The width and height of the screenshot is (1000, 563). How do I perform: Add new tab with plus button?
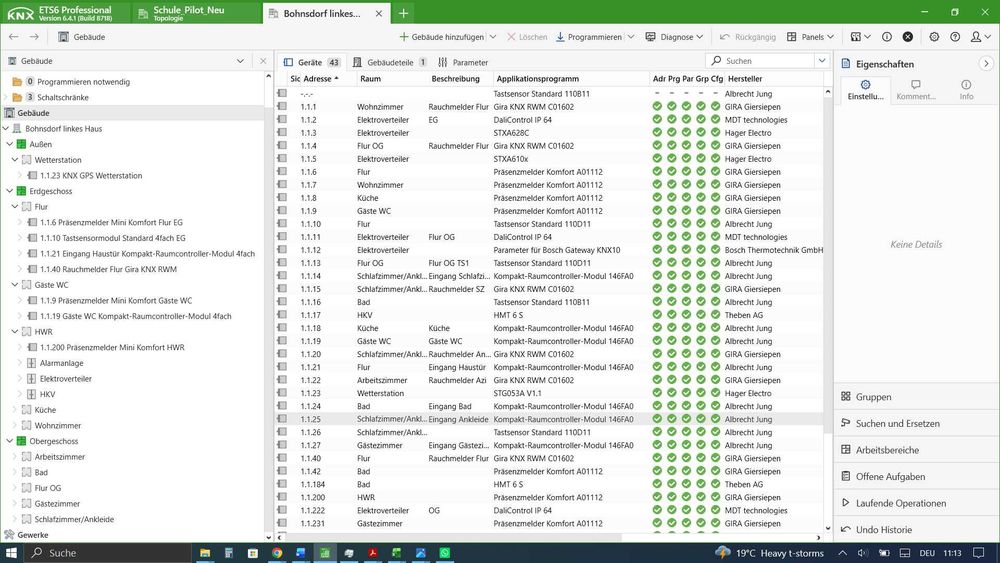pyautogui.click(x=403, y=13)
